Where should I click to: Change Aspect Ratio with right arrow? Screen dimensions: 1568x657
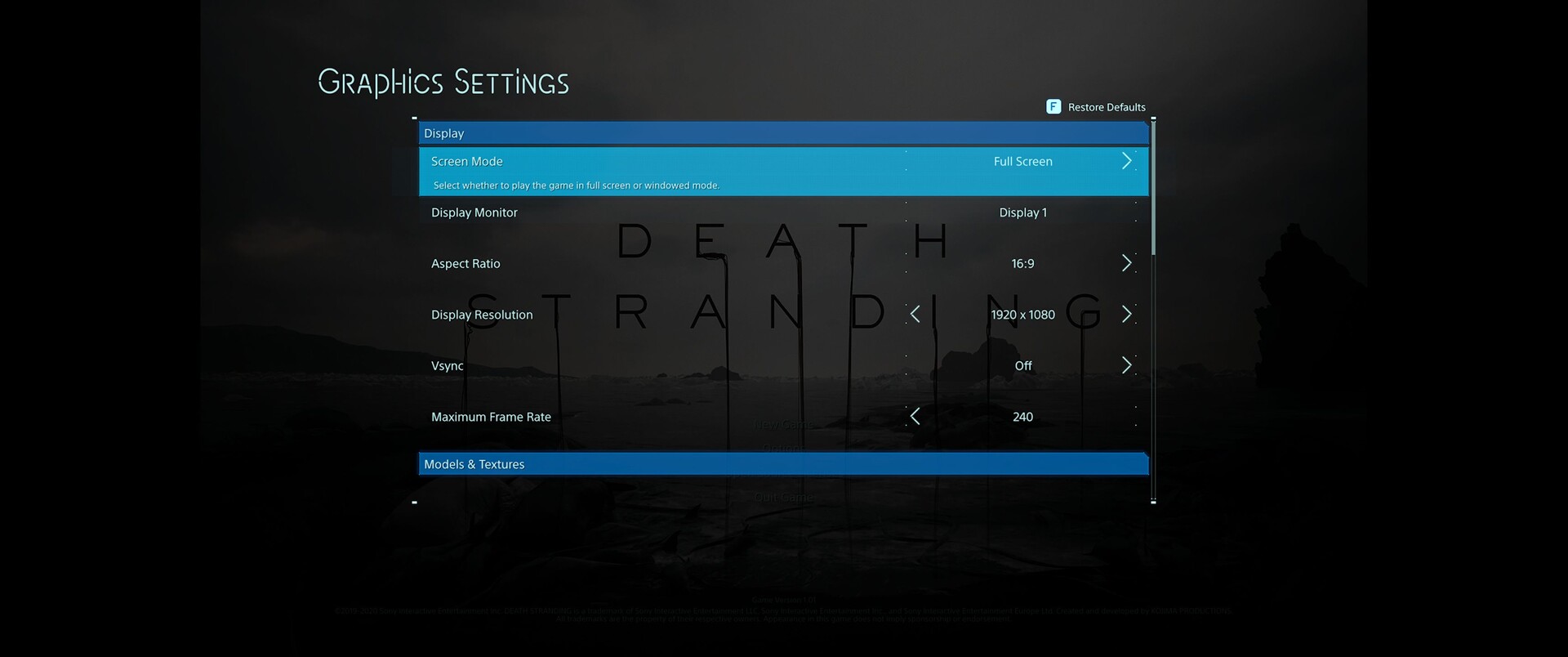pos(1127,263)
